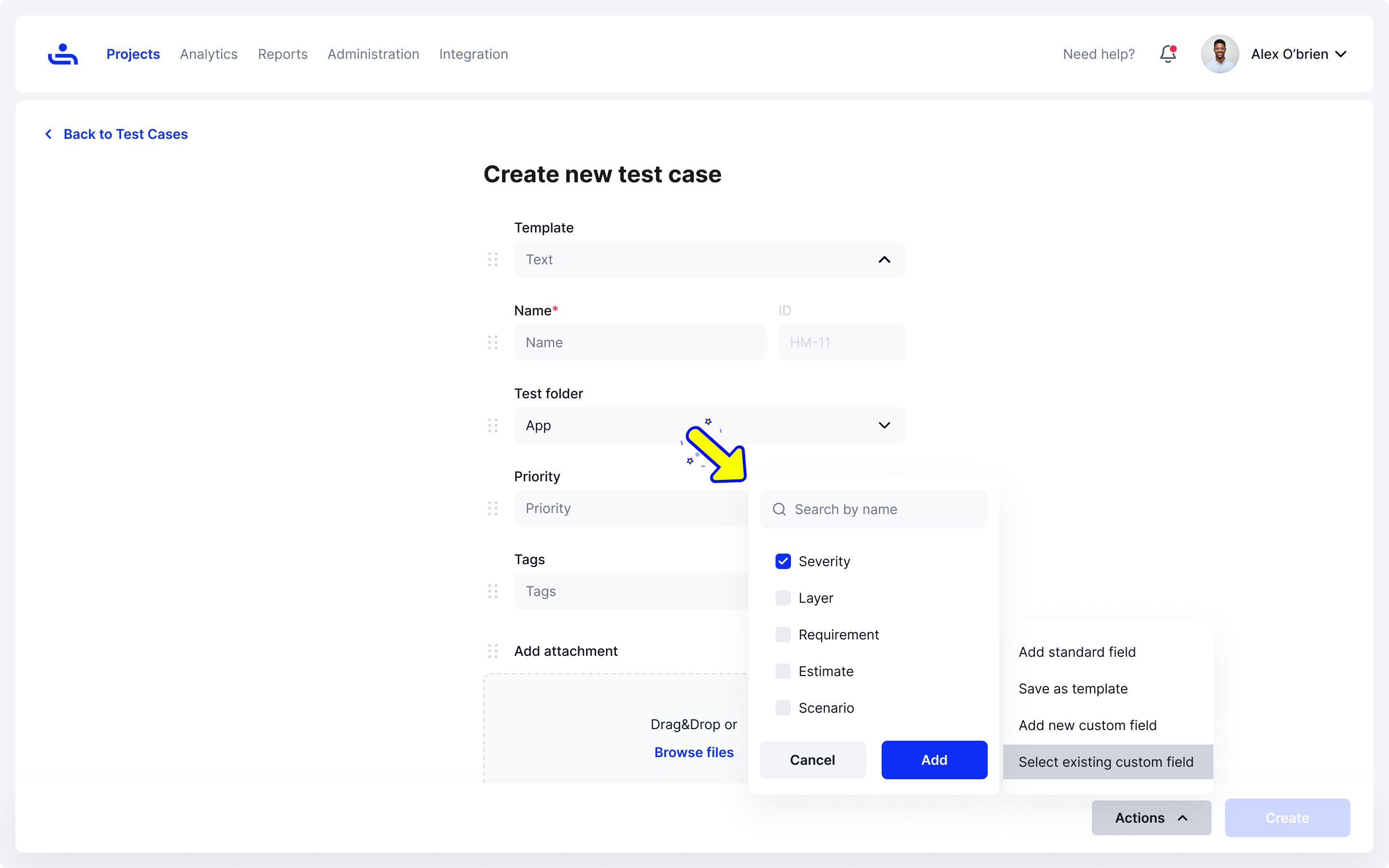Check the Layer checkbox

pyautogui.click(x=783, y=597)
